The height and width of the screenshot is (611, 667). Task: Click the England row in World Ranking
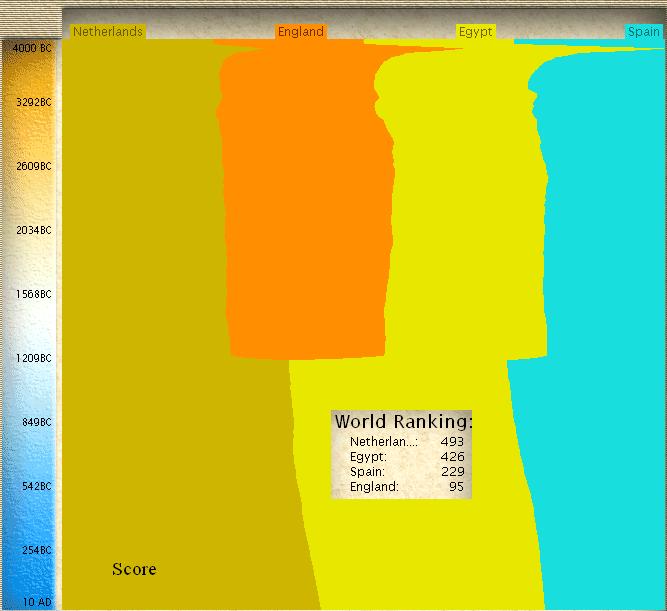[401, 486]
